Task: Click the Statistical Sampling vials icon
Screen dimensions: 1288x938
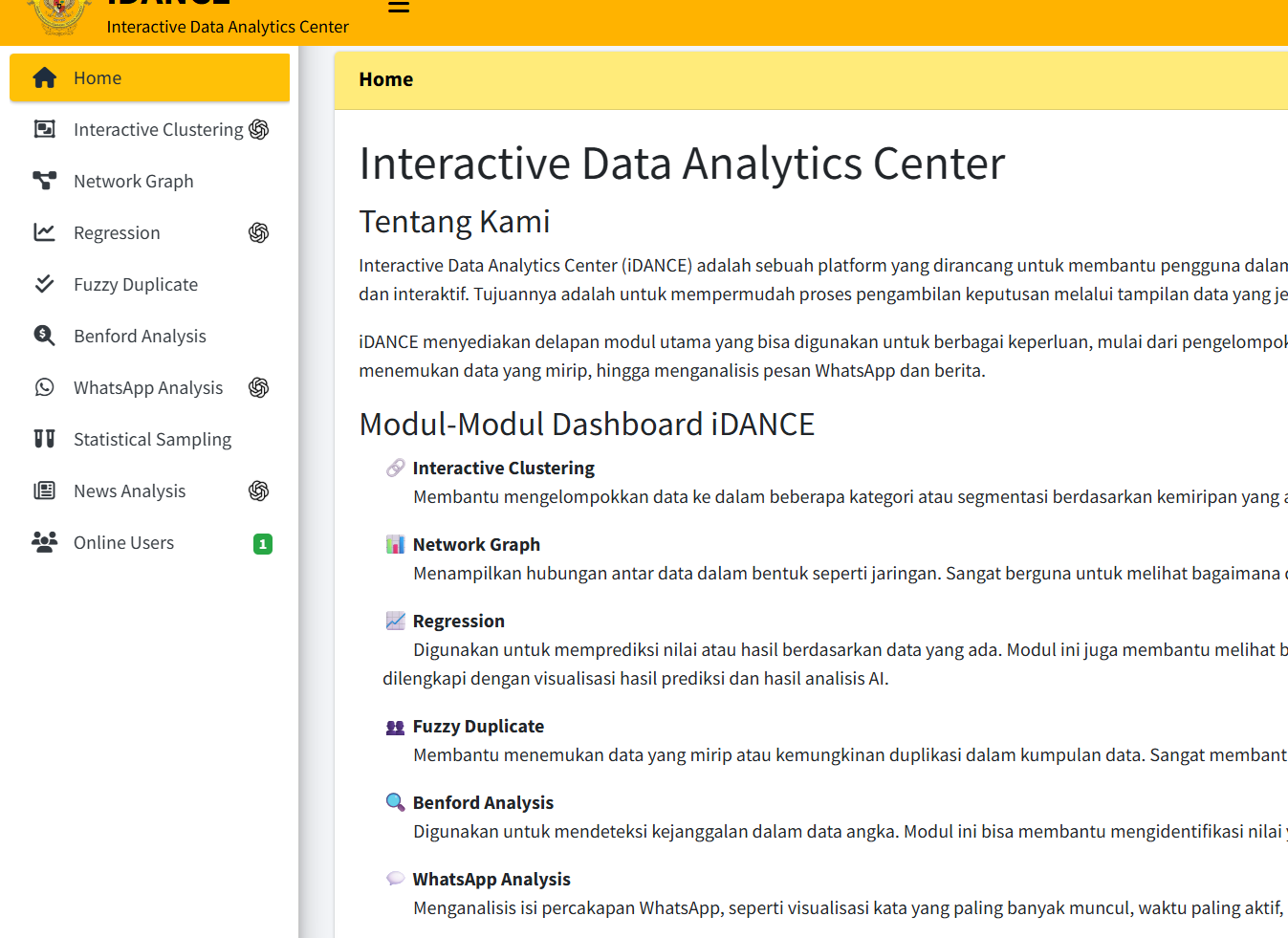Action: pos(44,439)
